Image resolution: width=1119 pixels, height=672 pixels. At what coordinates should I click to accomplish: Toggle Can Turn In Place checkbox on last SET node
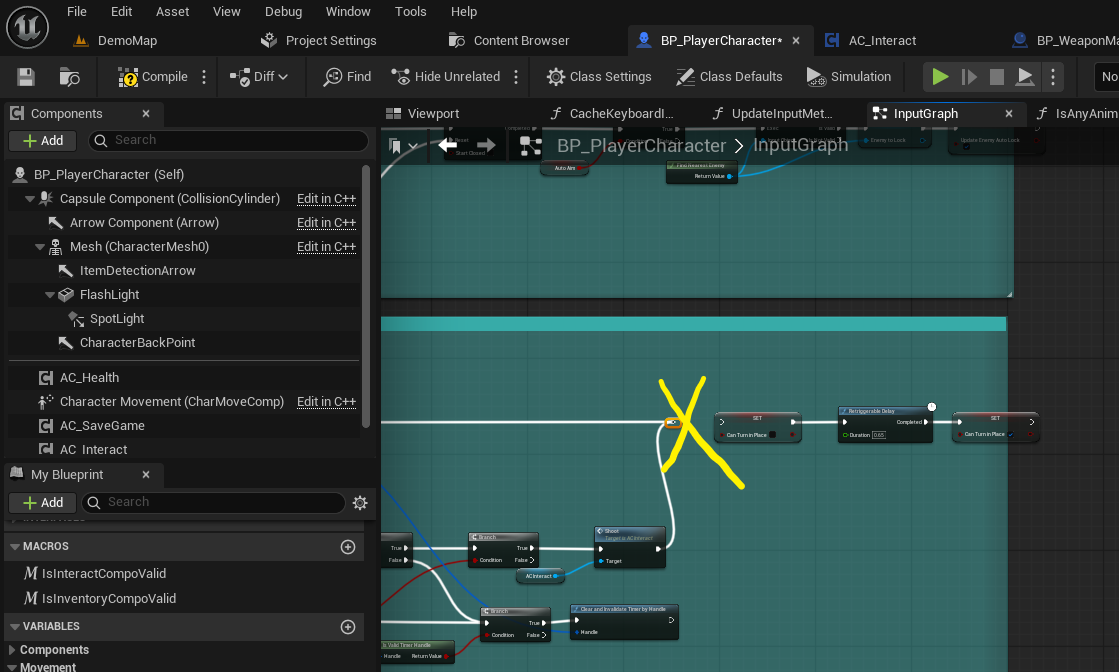pyautogui.click(x=1011, y=434)
